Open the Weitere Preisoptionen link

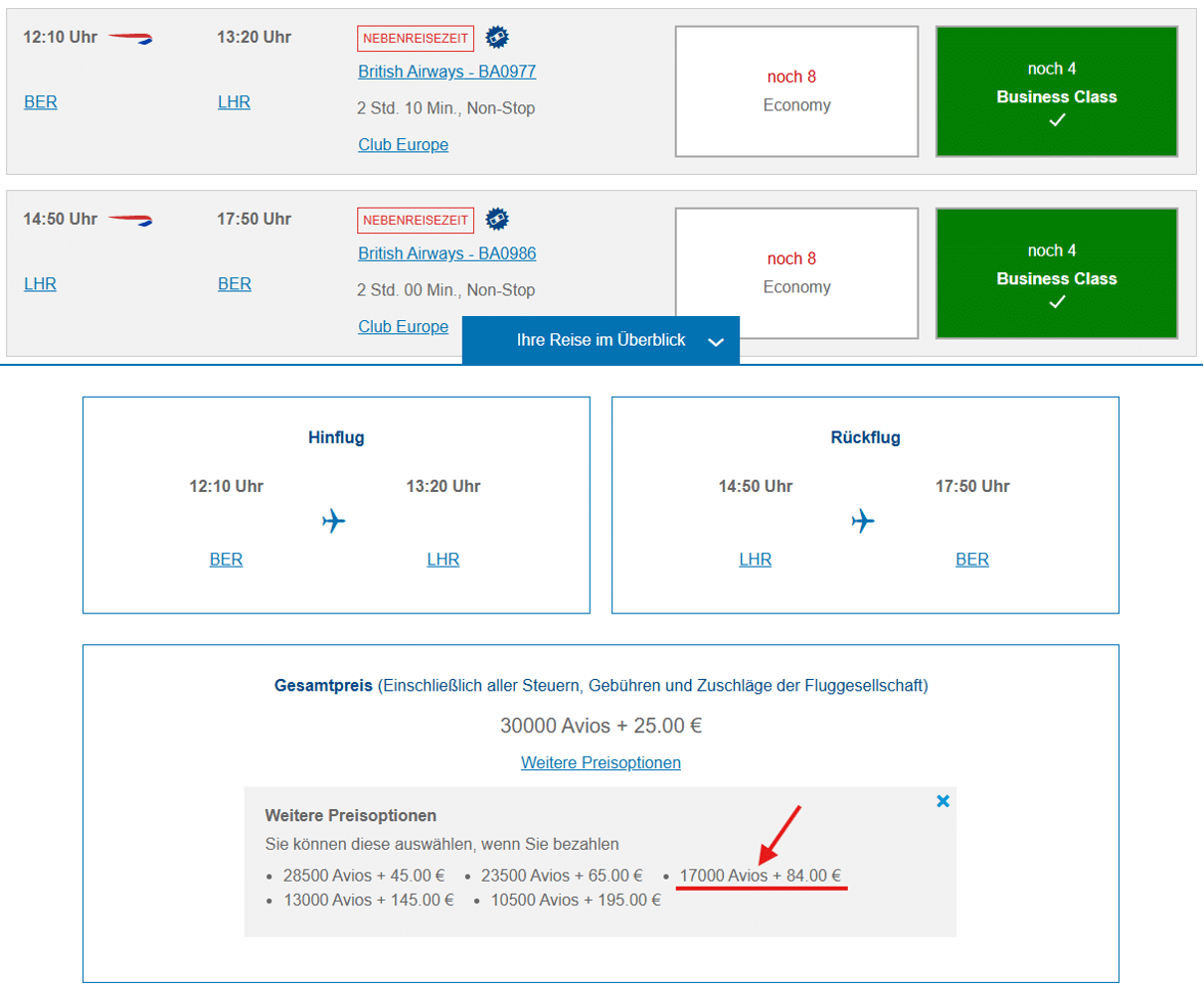[601, 762]
